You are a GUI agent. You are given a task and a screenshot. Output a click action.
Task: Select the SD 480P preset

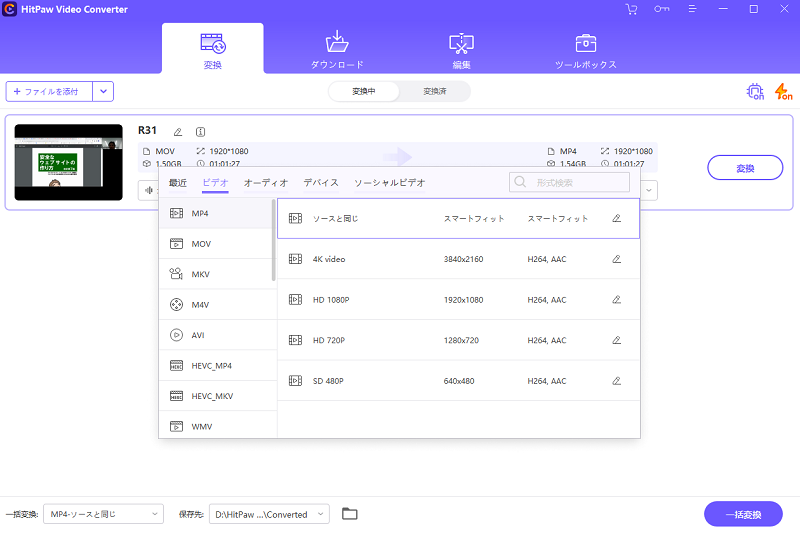point(458,381)
